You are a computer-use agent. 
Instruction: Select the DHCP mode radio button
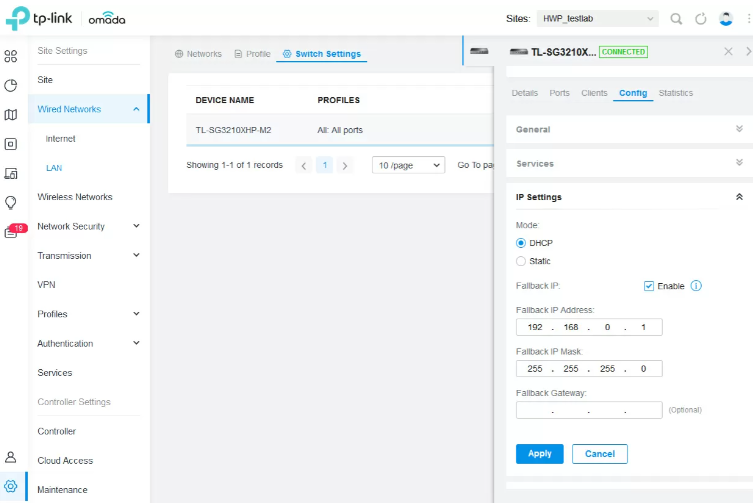521,243
